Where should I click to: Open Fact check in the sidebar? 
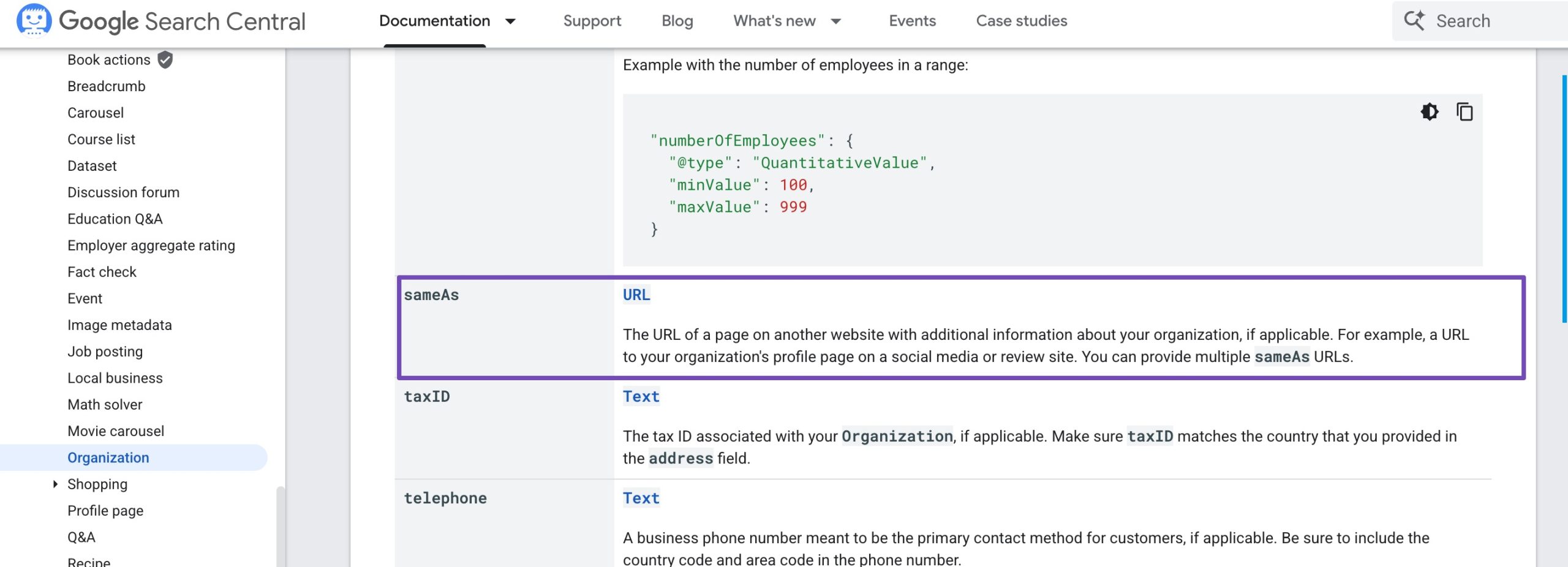(102, 272)
